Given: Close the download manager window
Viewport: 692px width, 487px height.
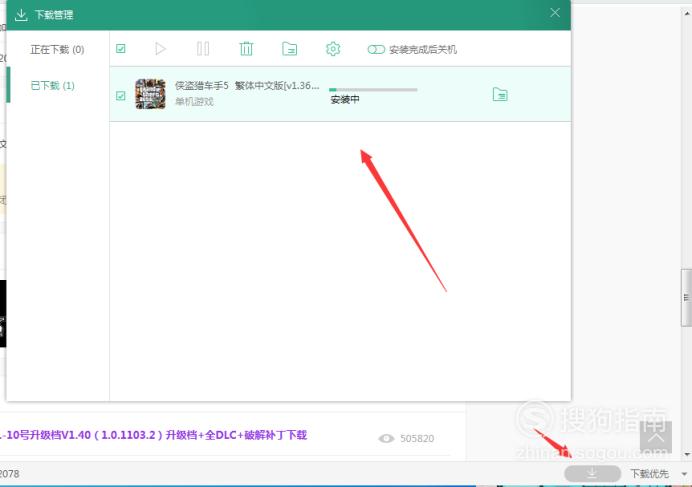Looking at the screenshot, I should (555, 13).
